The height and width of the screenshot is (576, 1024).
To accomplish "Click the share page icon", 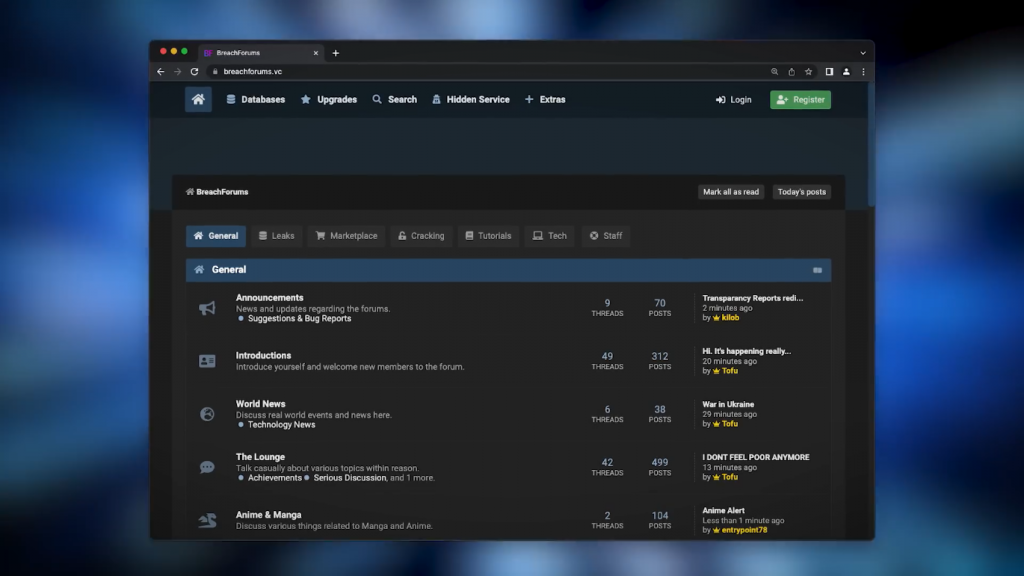I will point(792,72).
